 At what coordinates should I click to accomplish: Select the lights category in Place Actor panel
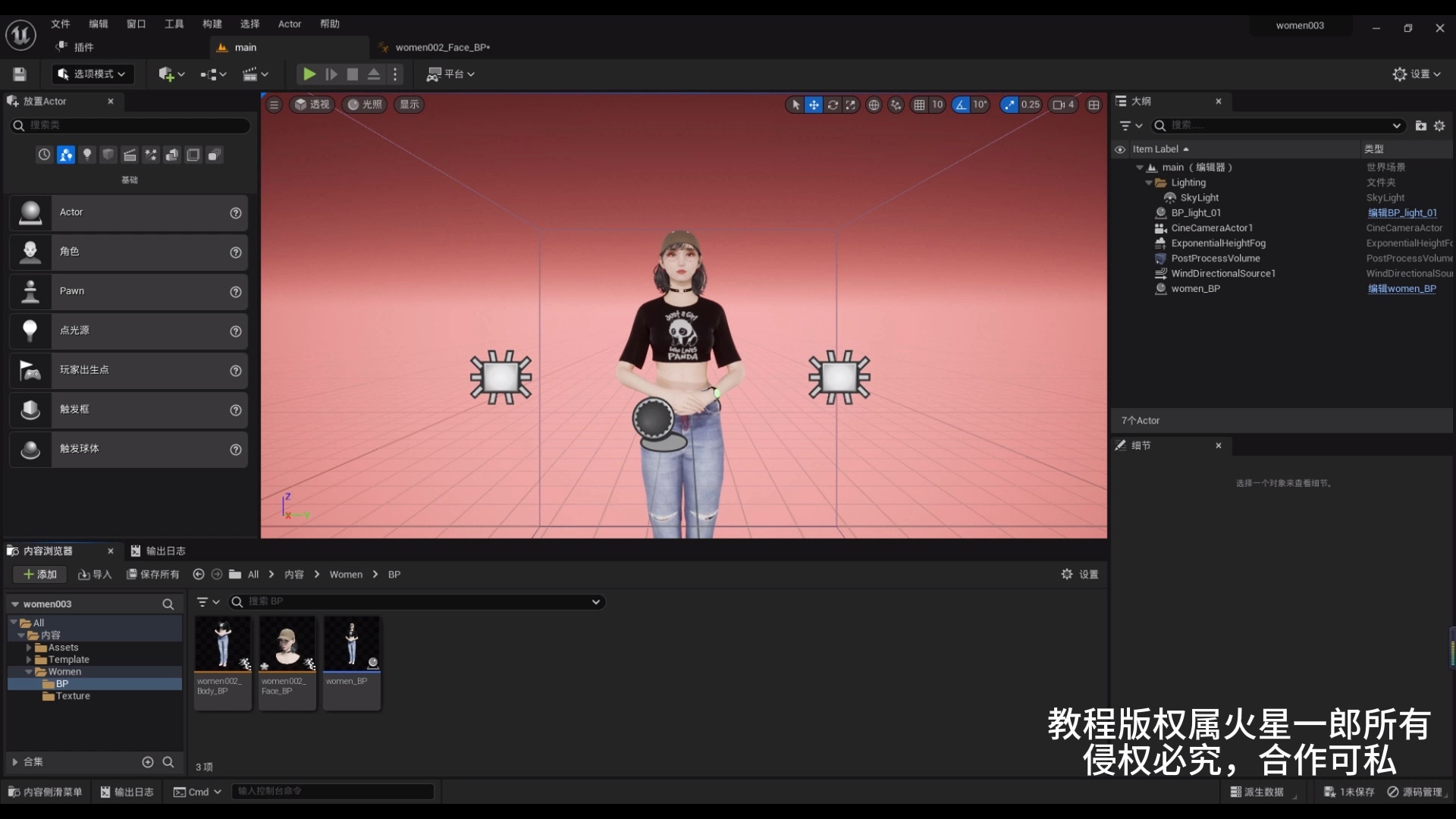(x=87, y=155)
